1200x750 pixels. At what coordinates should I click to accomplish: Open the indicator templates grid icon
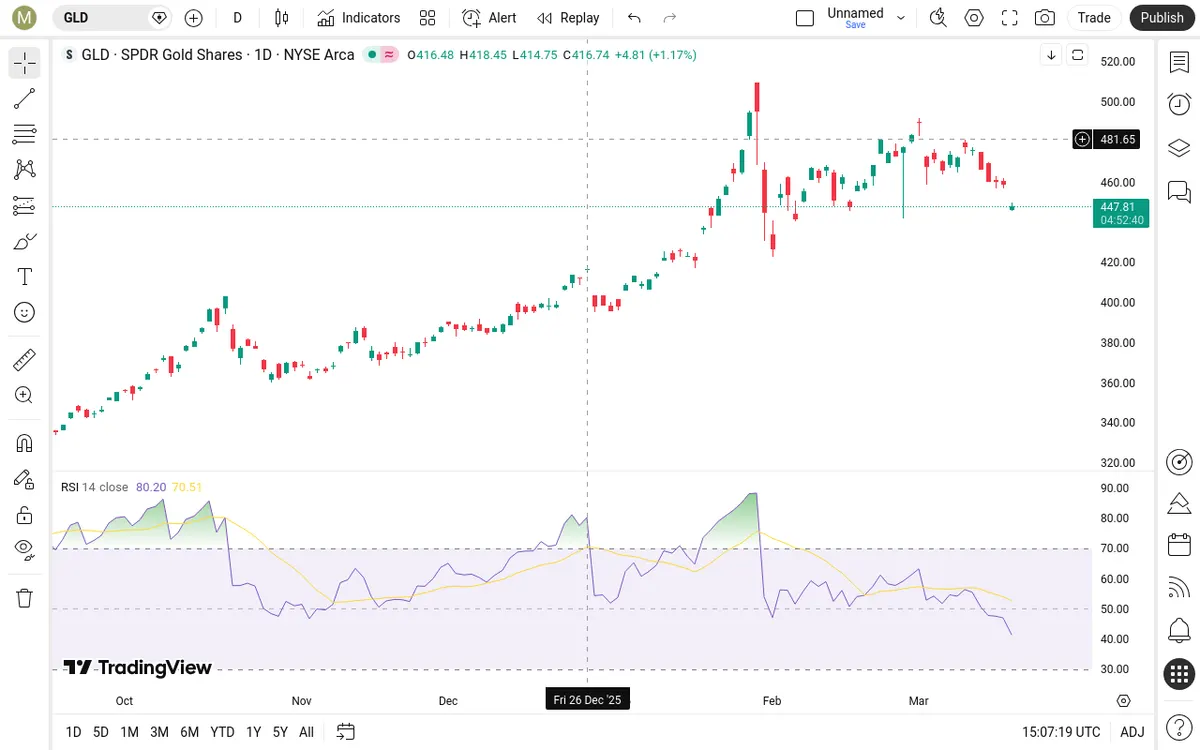tap(428, 18)
